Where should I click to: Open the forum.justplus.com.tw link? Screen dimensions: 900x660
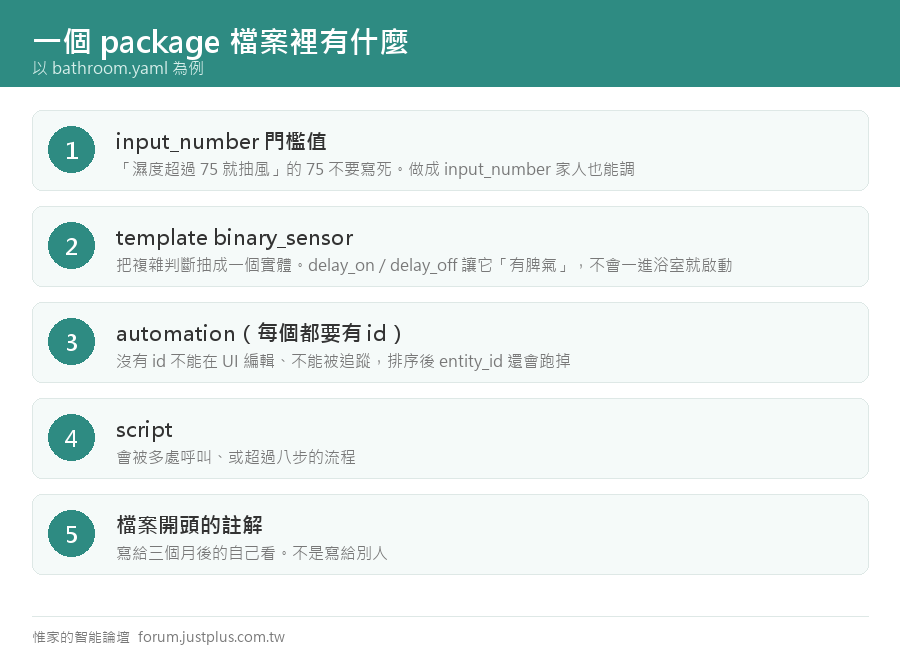click(211, 637)
